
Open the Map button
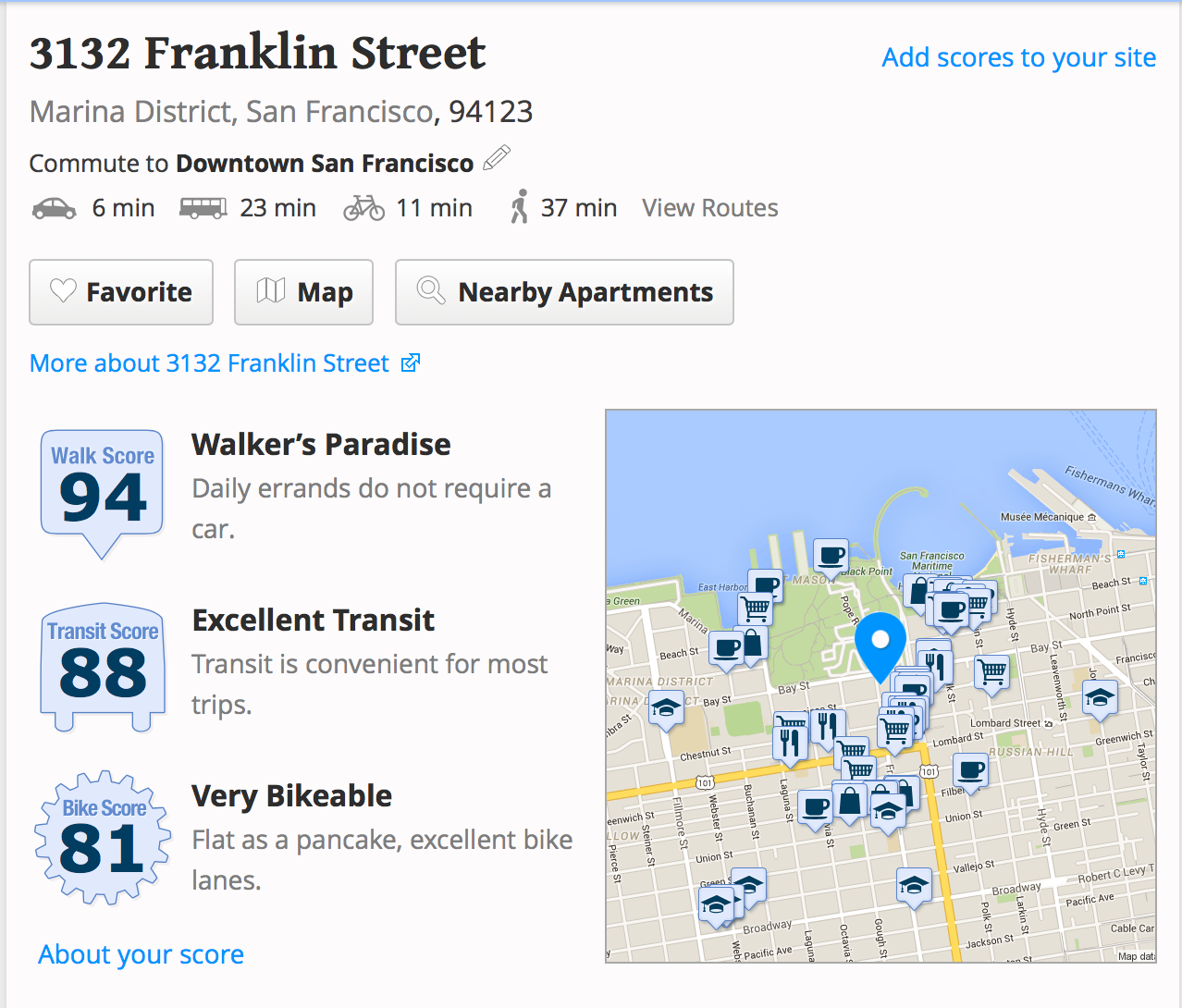[303, 292]
